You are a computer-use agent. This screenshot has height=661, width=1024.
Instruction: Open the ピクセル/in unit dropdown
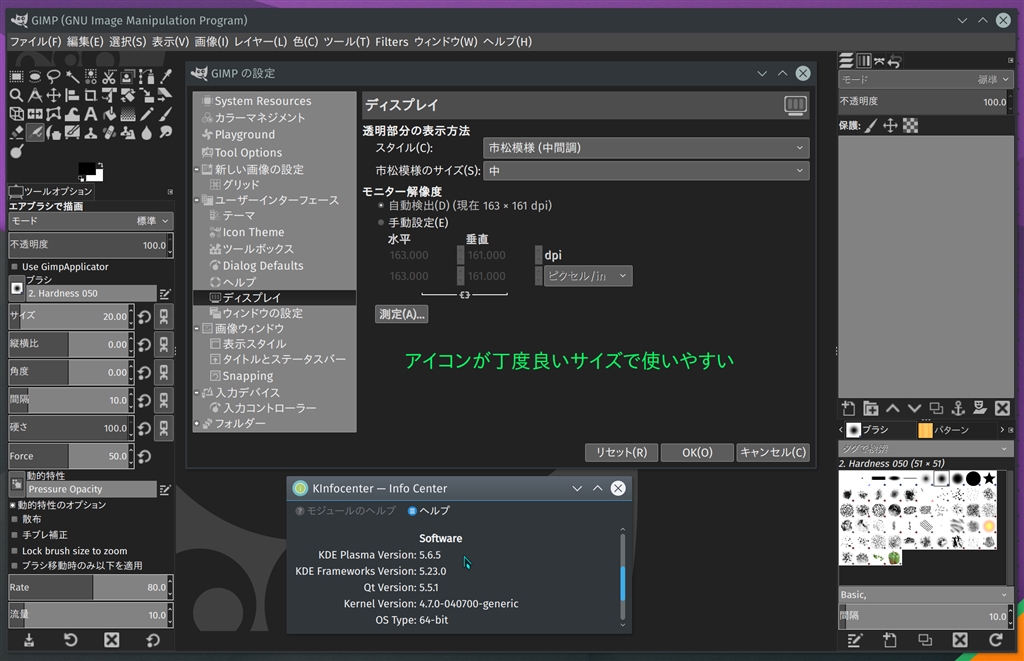point(588,276)
